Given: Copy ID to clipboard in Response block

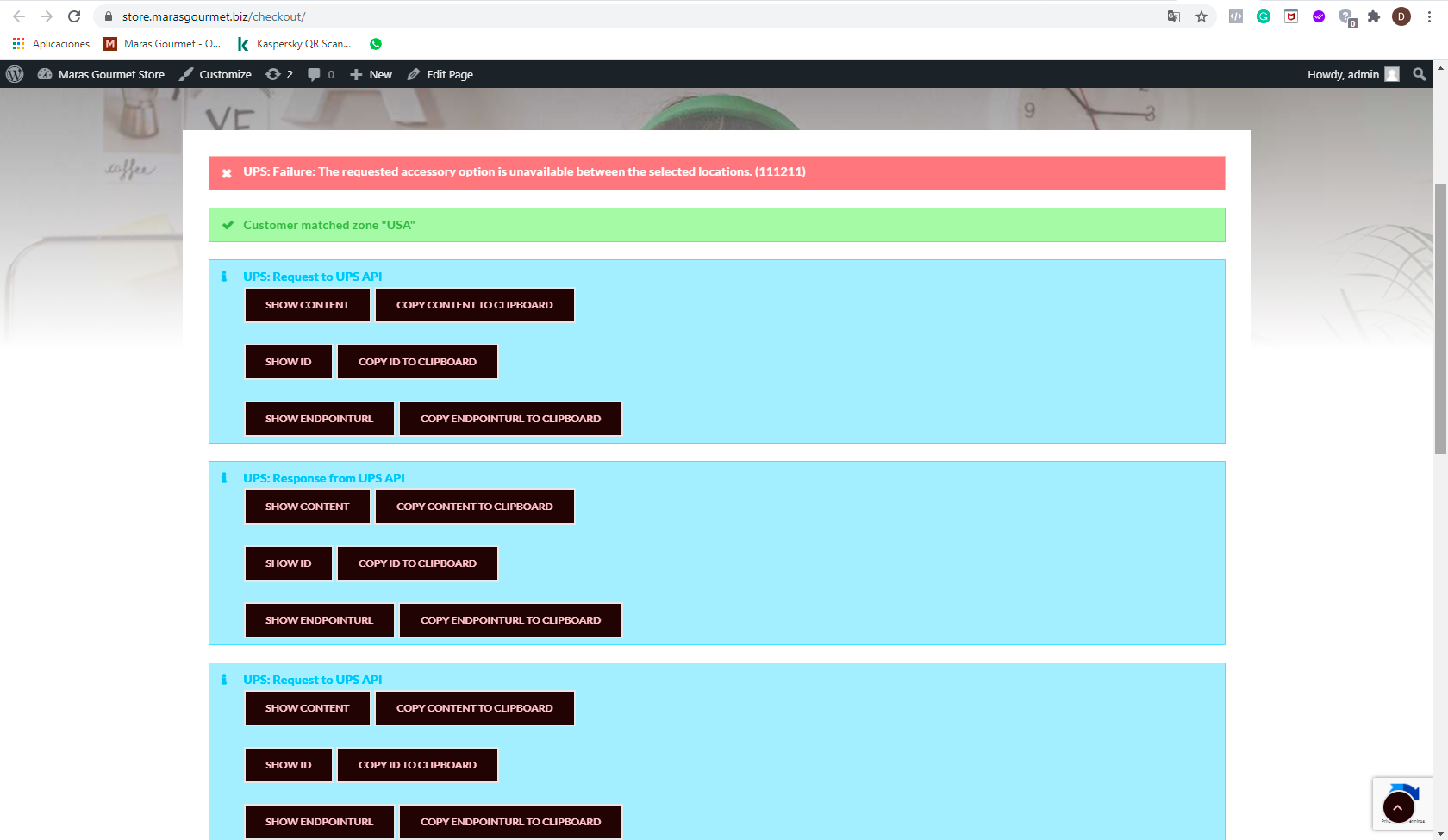Looking at the screenshot, I should pos(418,563).
